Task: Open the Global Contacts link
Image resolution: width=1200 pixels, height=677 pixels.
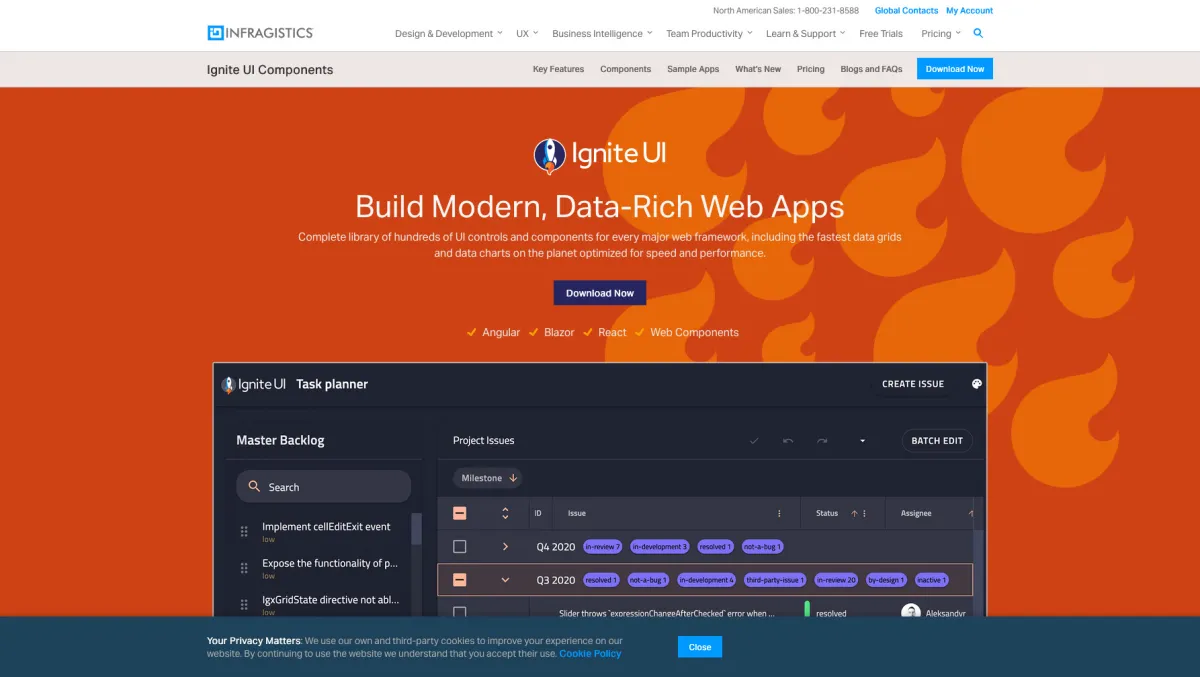Action: (x=906, y=11)
